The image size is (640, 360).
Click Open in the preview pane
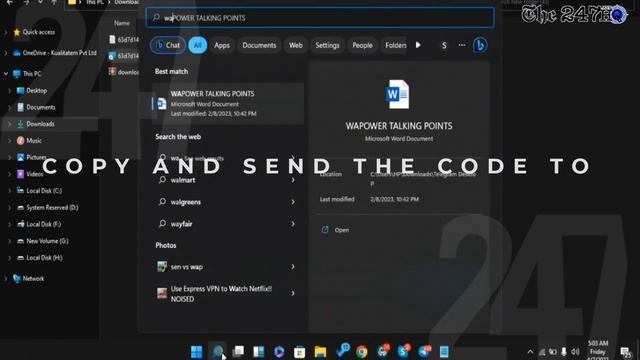342,230
